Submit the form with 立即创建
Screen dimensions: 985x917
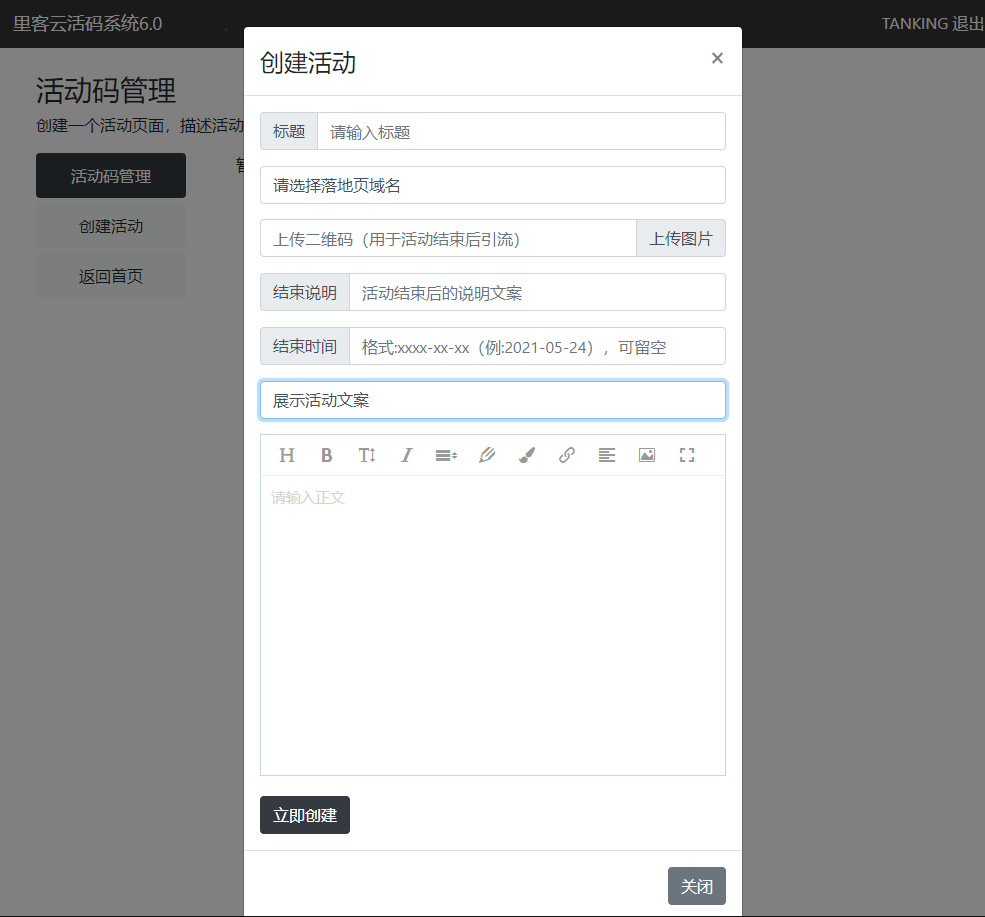pos(305,815)
